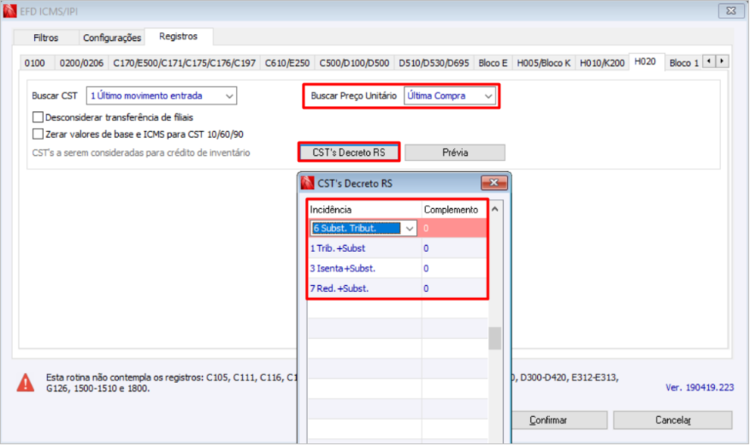Open the 0200/0206 register tab
The height and width of the screenshot is (446, 750).
coord(81,63)
